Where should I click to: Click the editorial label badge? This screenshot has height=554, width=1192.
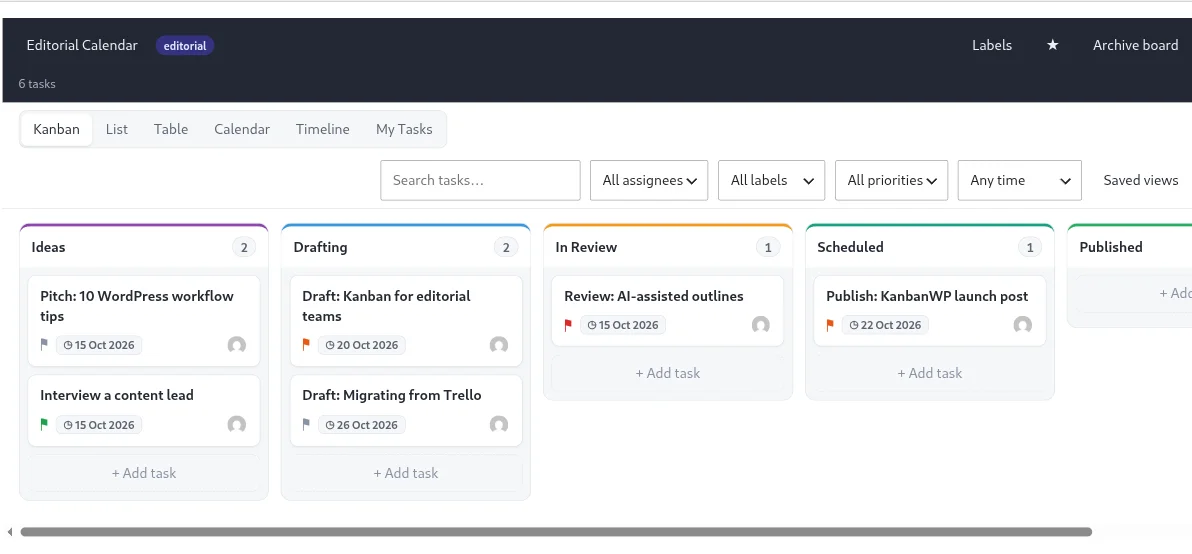click(x=185, y=46)
